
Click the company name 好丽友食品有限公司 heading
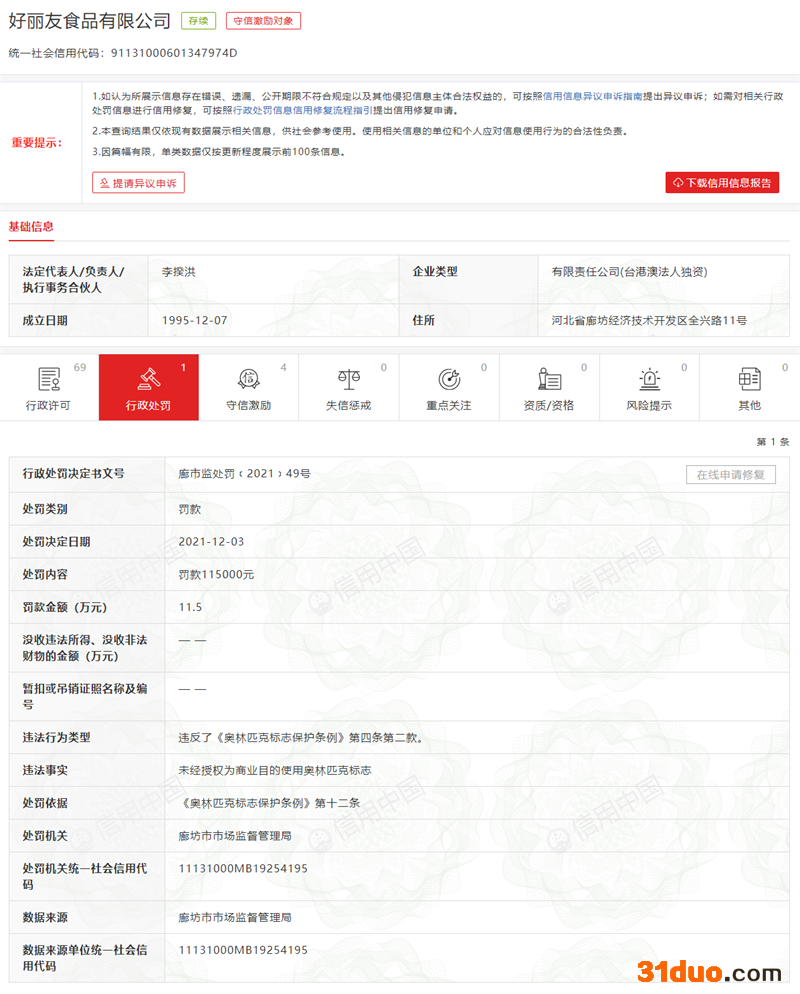tap(90, 21)
